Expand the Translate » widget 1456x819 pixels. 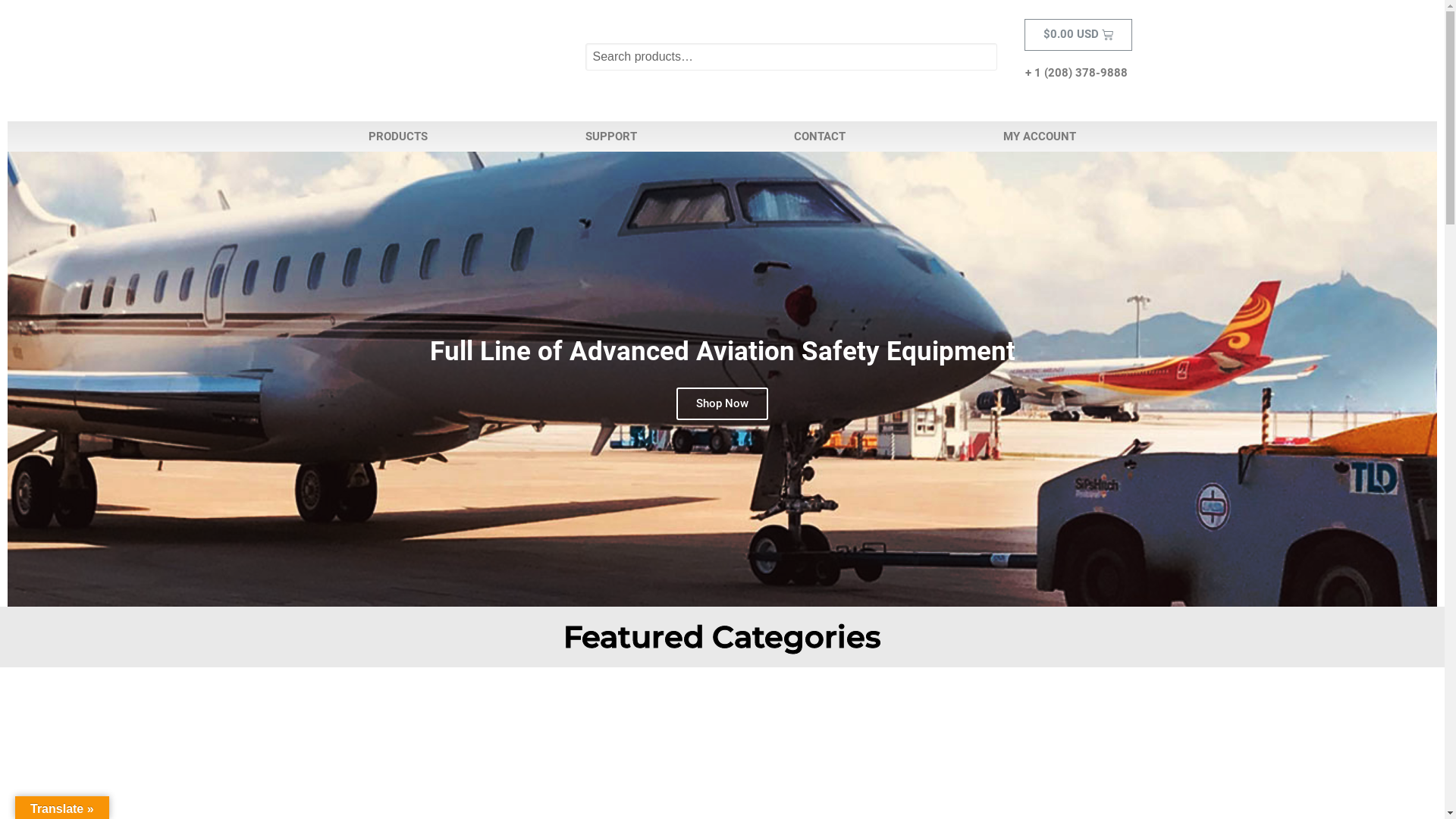pyautogui.click(x=62, y=808)
